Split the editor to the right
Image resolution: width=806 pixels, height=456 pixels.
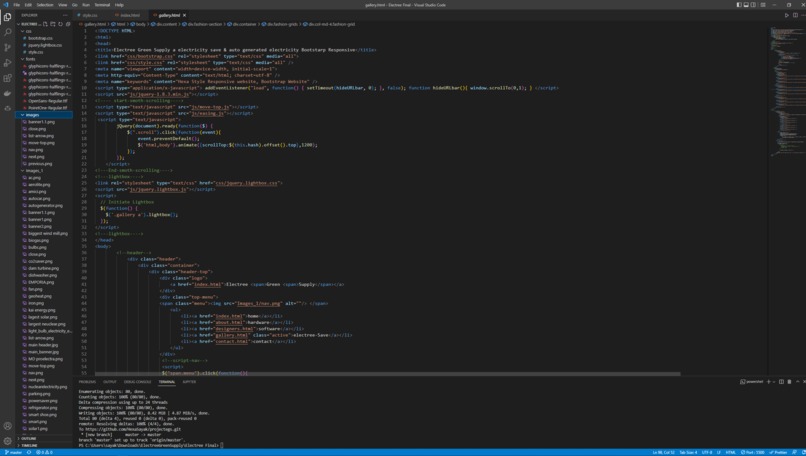795,15
